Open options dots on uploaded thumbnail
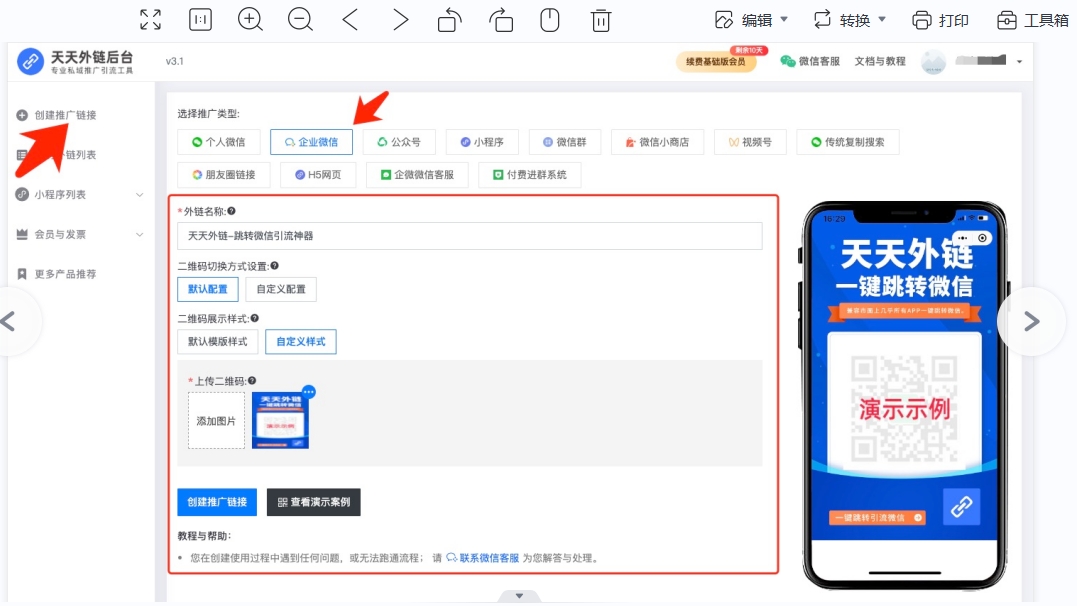The image size is (1077, 606). pos(308,392)
